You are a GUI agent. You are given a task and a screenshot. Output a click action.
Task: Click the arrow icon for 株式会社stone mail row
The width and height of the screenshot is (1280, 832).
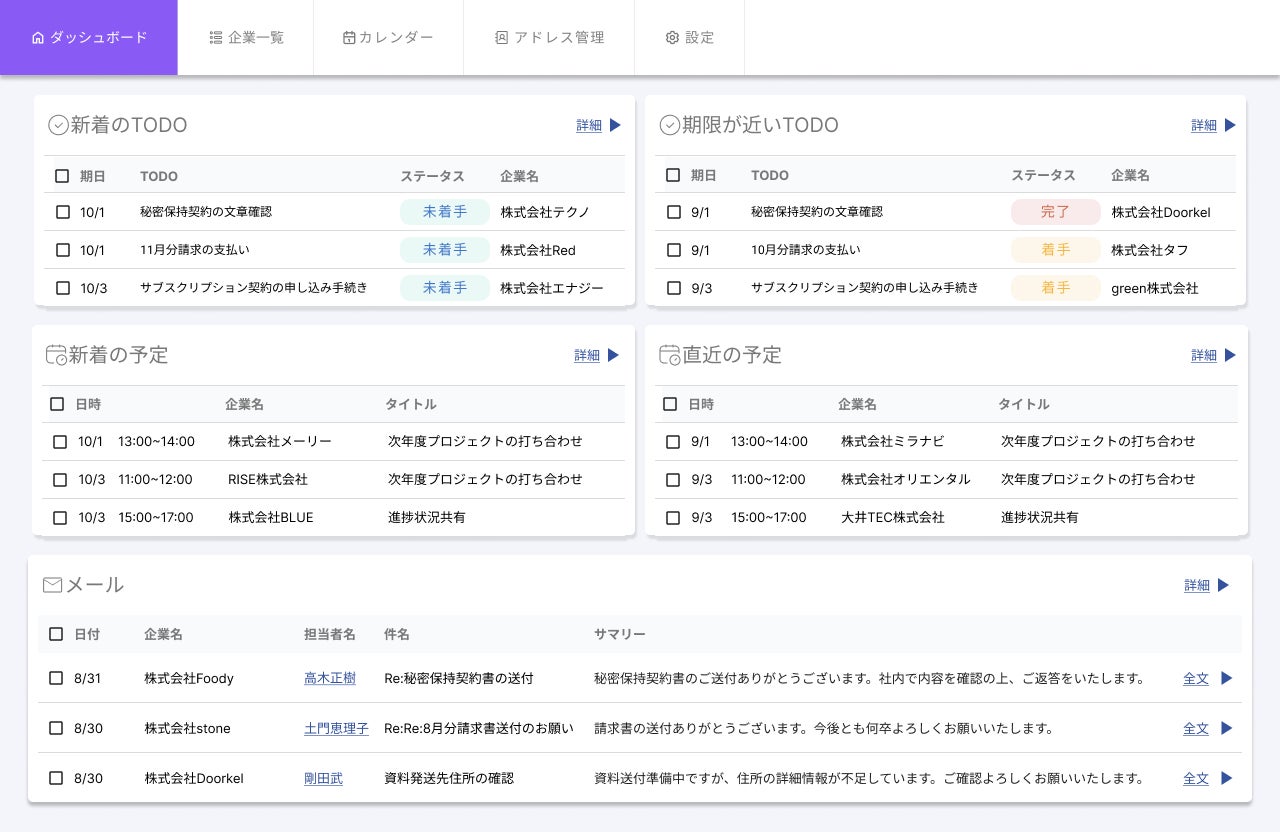(x=1227, y=728)
